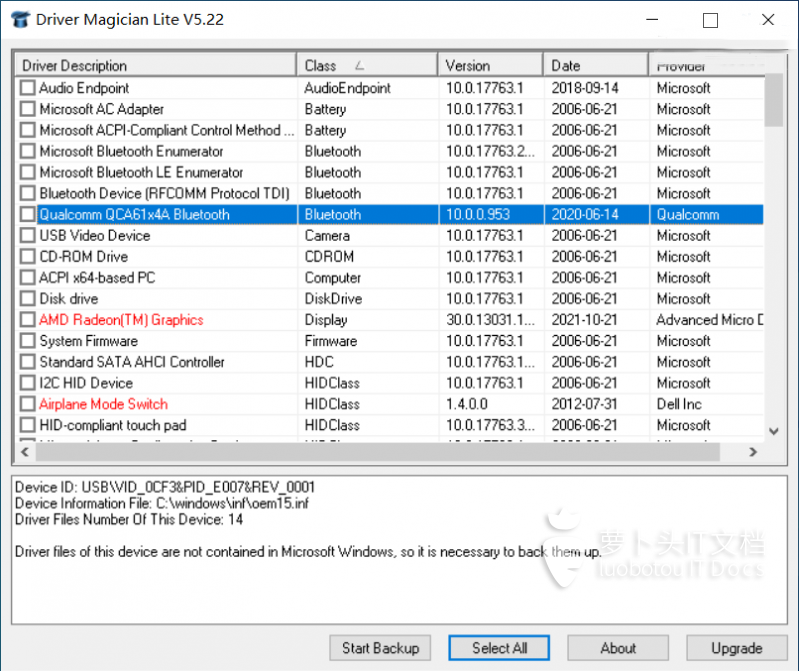The image size is (799, 671).
Task: Sort the list by Class column header
Action: (x=366, y=66)
